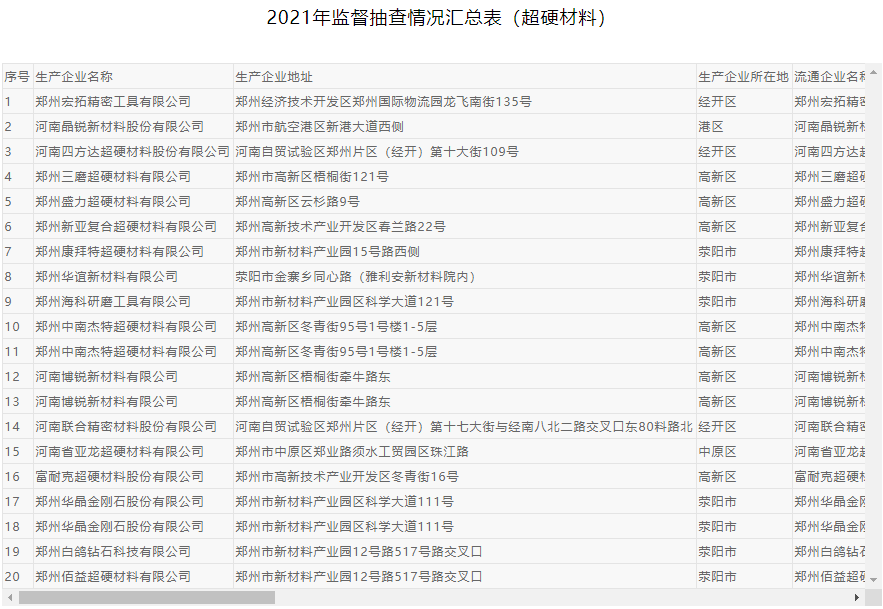Viewport: 883px width, 609px height.
Task: Select 河南博锐新材料有限公司 in row 12
Action: coord(133,376)
